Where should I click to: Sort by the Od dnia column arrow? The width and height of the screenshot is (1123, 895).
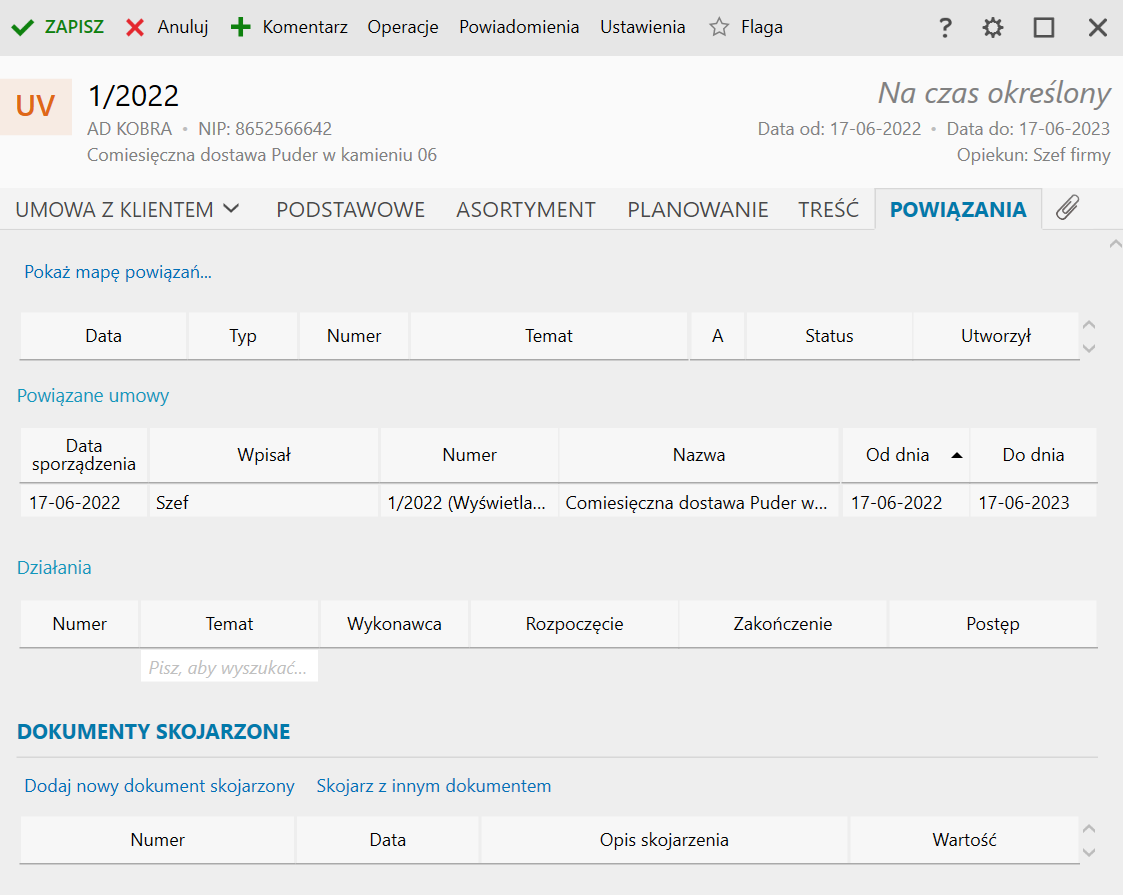957,455
